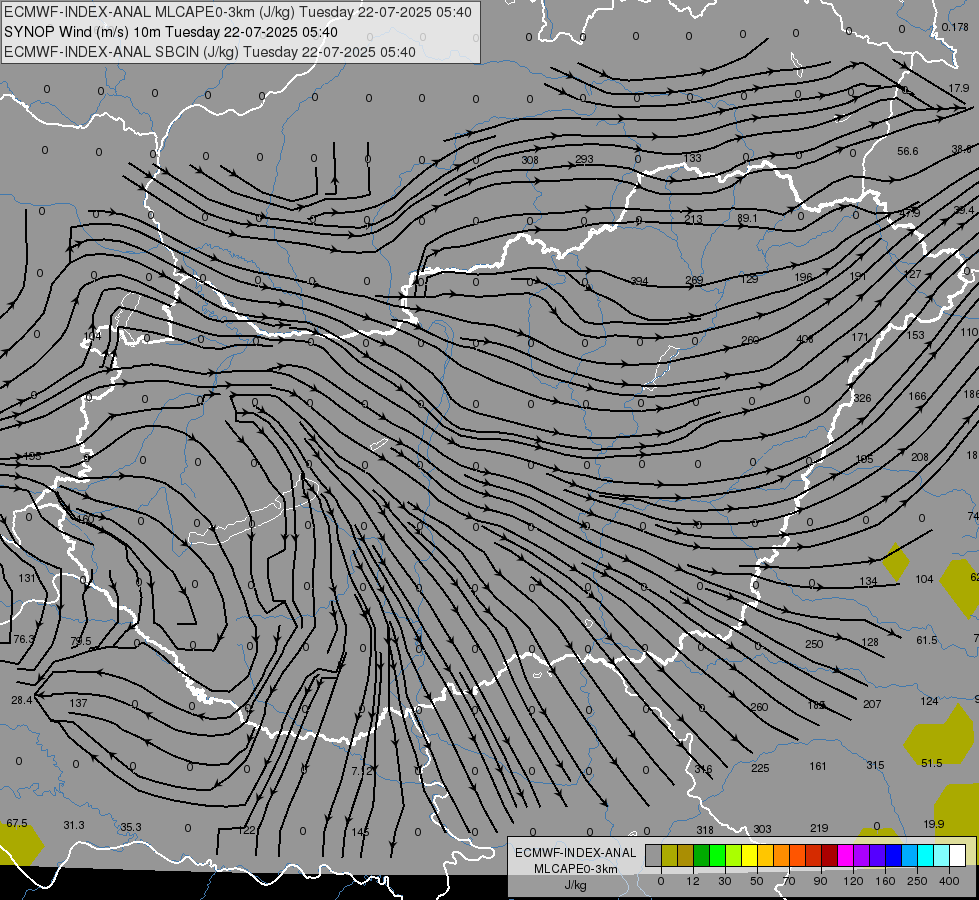Click the map value '394'
The image size is (979, 900).
tap(639, 281)
